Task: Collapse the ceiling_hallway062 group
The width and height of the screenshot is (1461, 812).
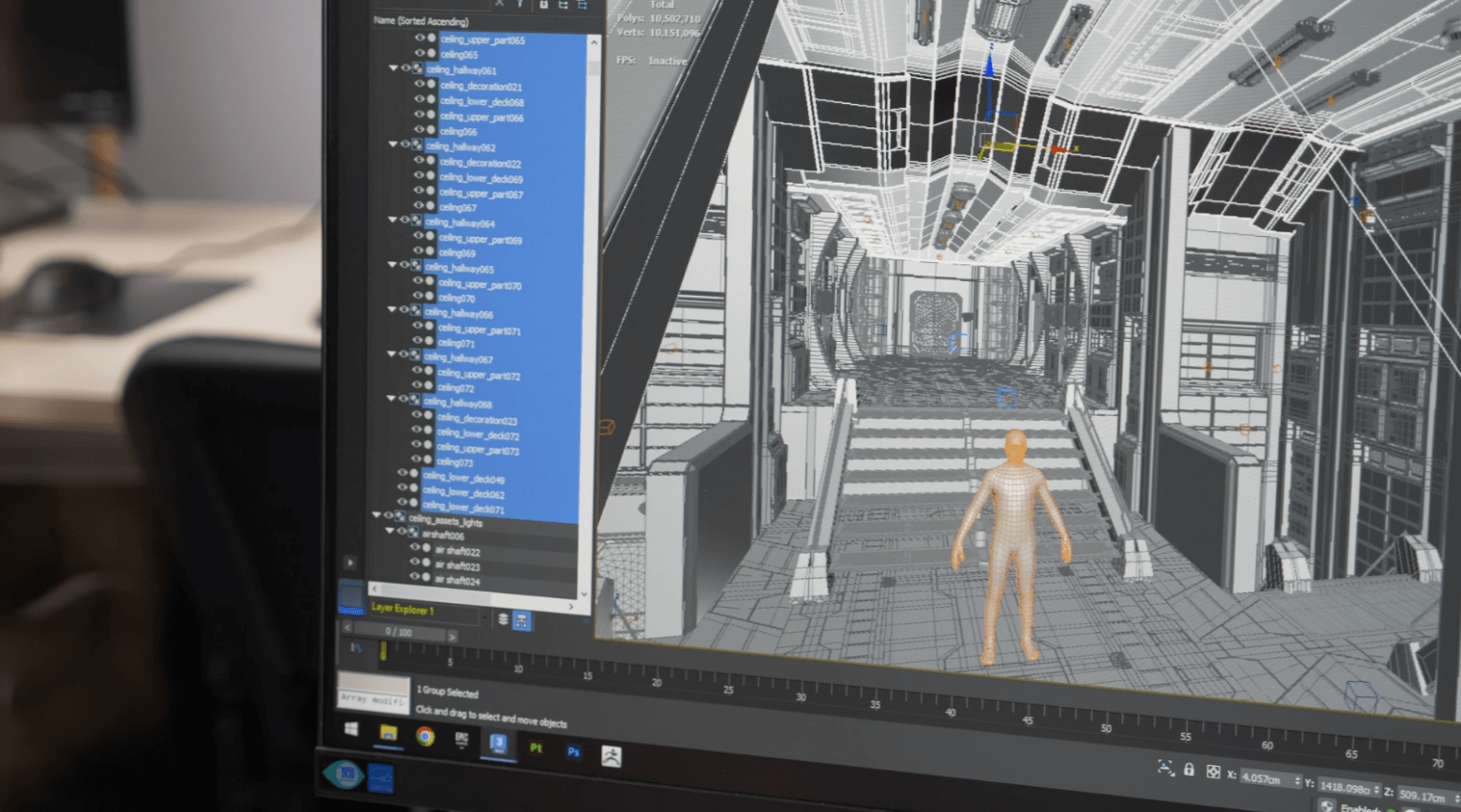Action: click(392, 145)
